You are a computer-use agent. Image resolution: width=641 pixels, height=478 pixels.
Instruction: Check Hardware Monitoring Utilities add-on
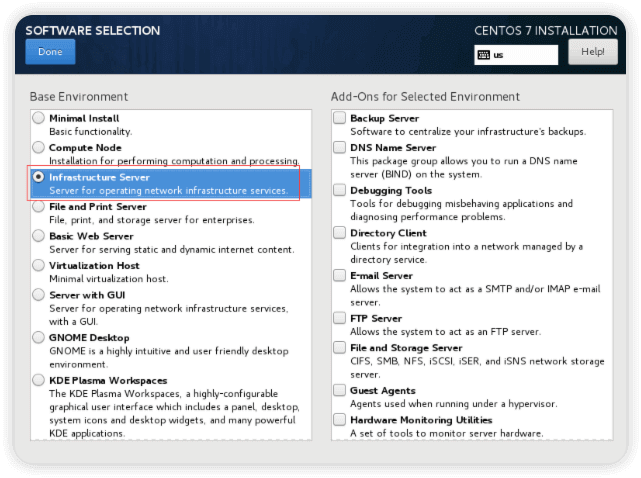(339, 420)
